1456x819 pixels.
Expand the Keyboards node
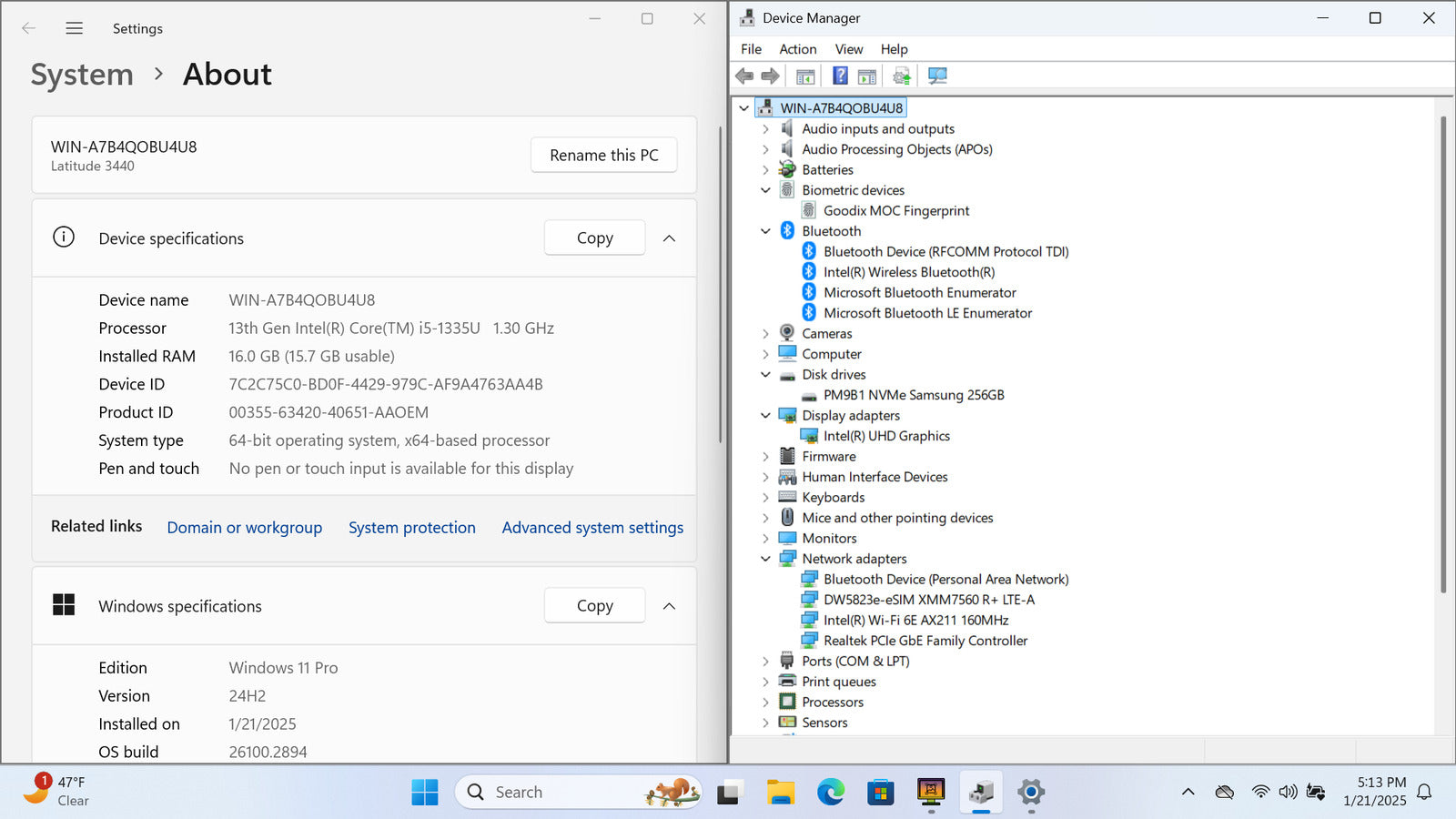click(x=765, y=498)
